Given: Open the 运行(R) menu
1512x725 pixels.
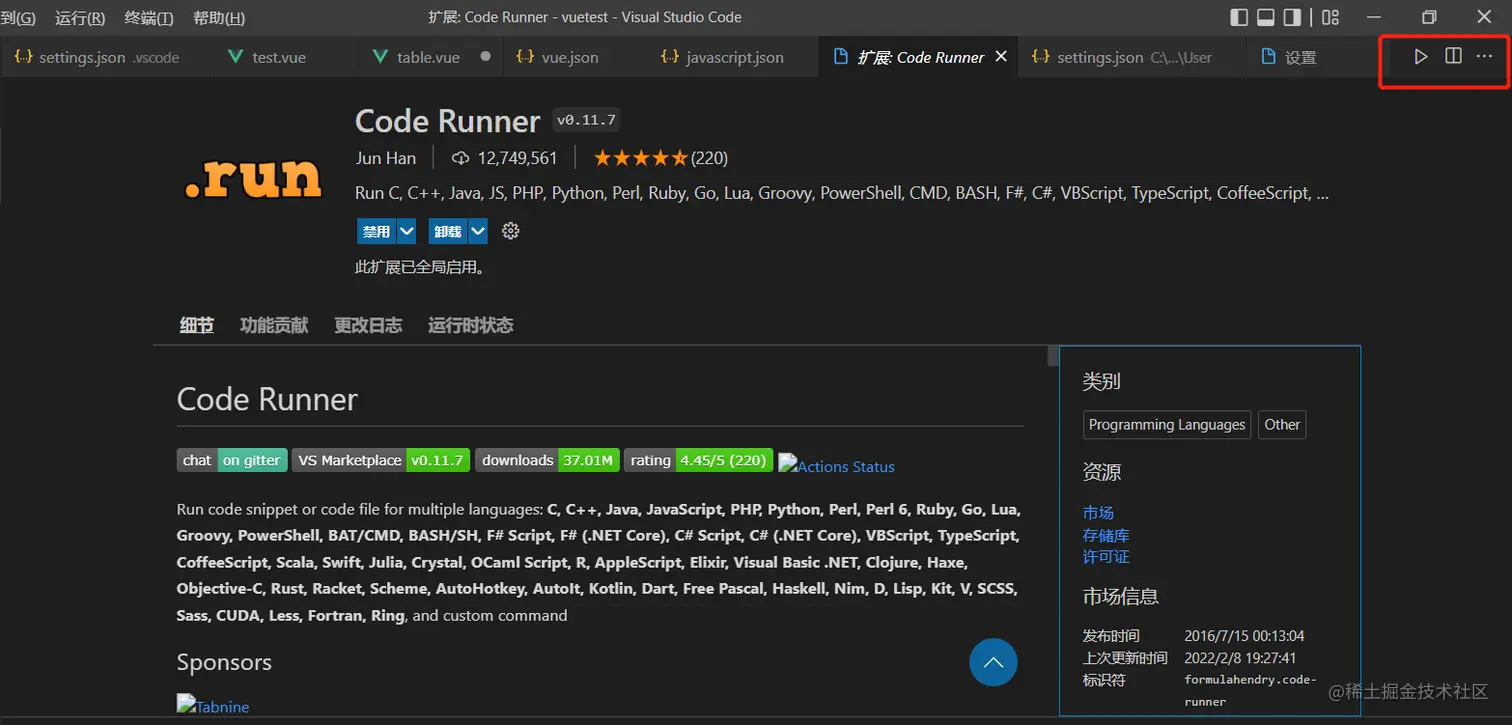Looking at the screenshot, I should pos(80,18).
